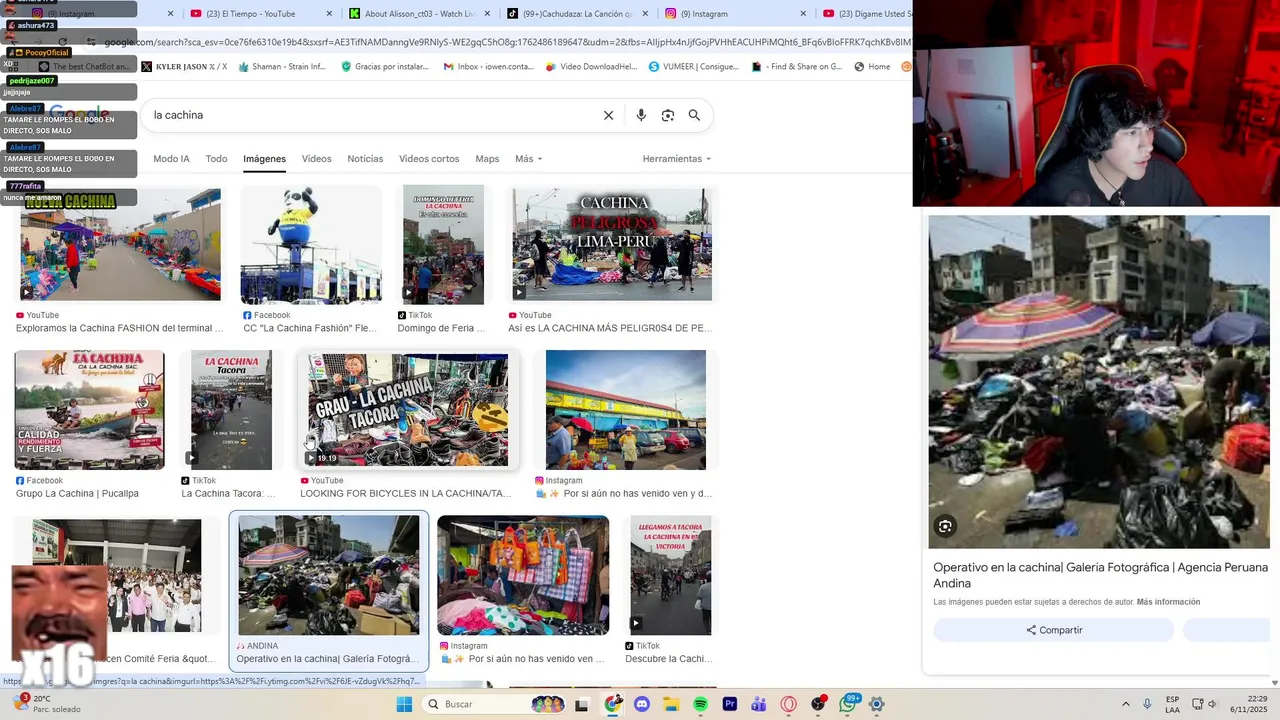Image resolution: width=1280 pixels, height=720 pixels.
Task: Switch to the Modo IA tab
Action: [x=171, y=159]
